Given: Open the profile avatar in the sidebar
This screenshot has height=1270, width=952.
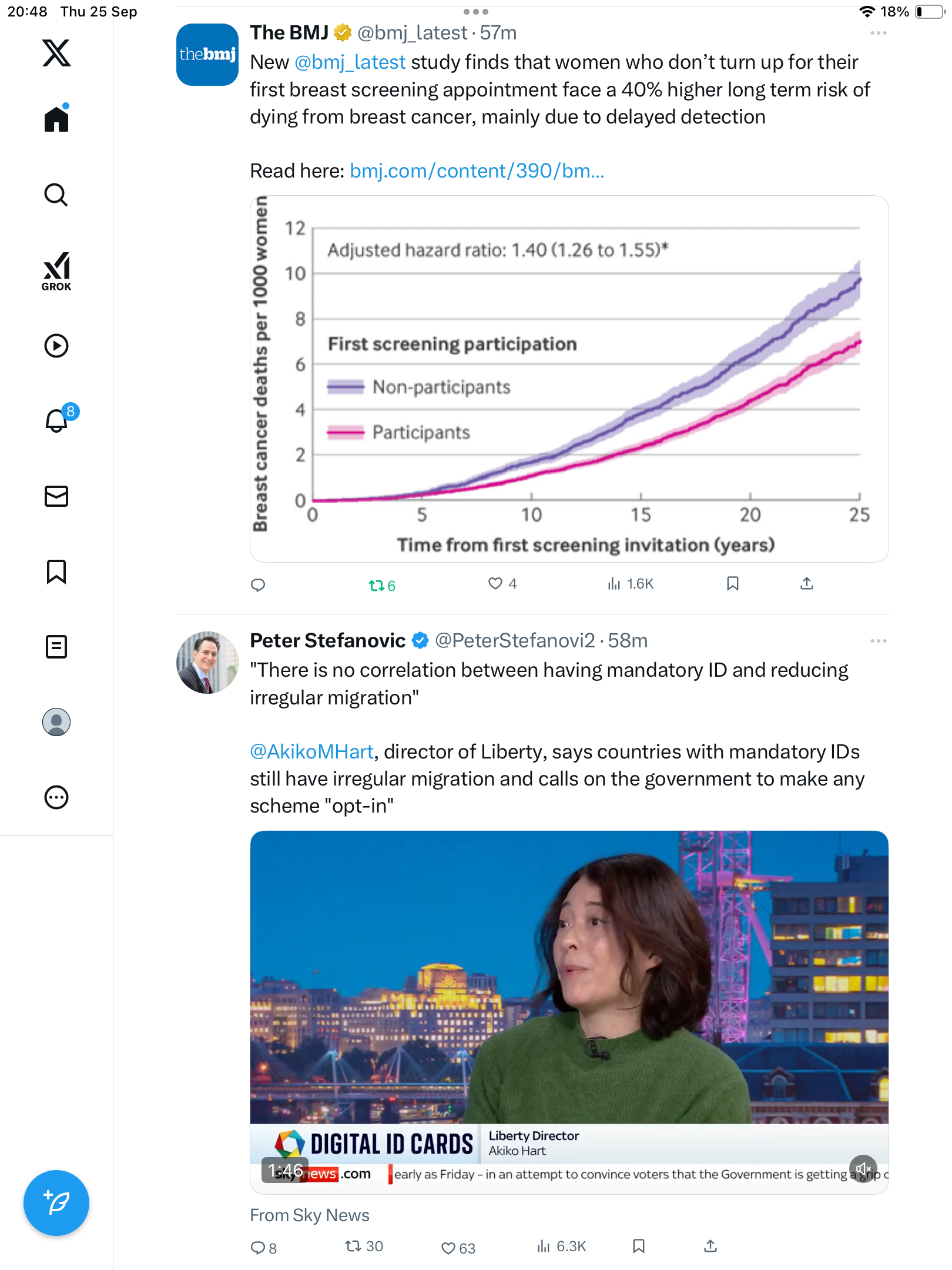Looking at the screenshot, I should 56,722.
